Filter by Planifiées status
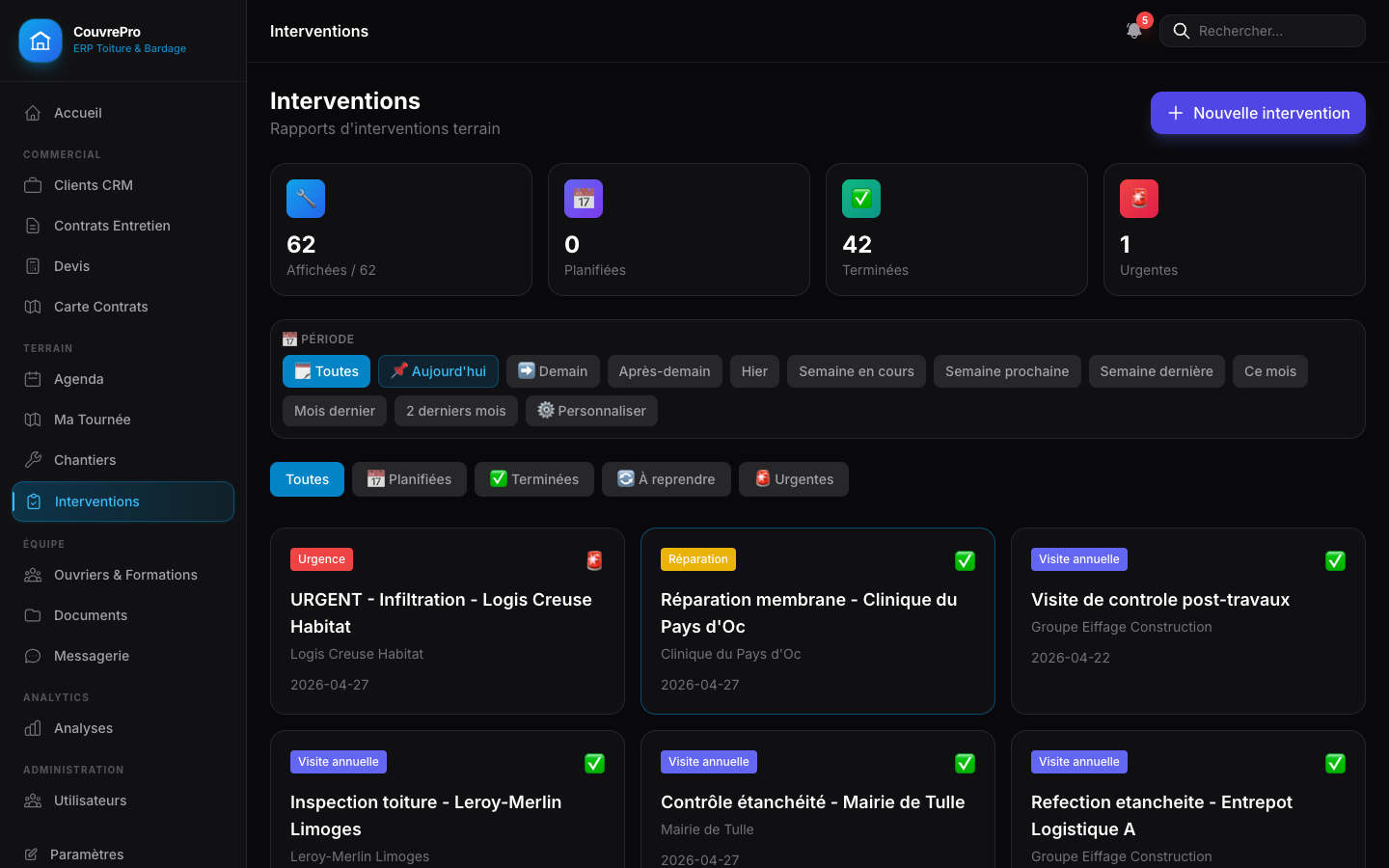The width and height of the screenshot is (1389, 868). (x=409, y=479)
